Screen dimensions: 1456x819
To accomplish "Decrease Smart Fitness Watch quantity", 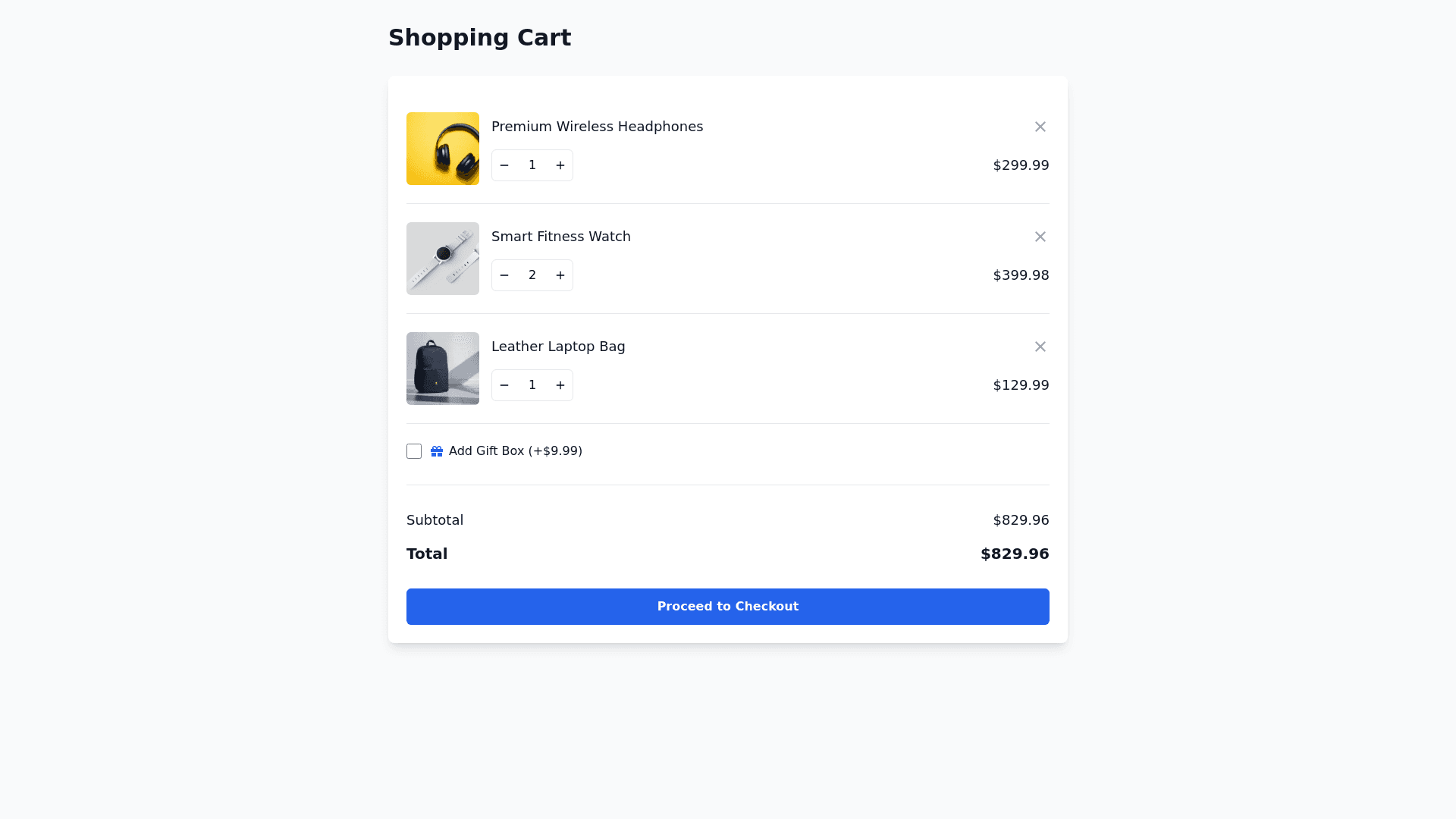I will click(504, 275).
